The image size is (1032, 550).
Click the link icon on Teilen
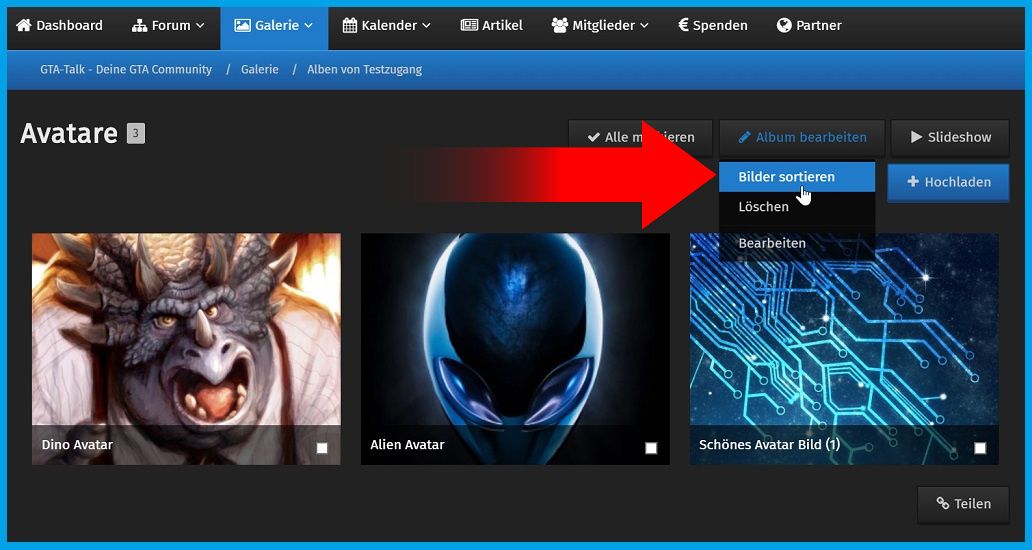point(942,504)
